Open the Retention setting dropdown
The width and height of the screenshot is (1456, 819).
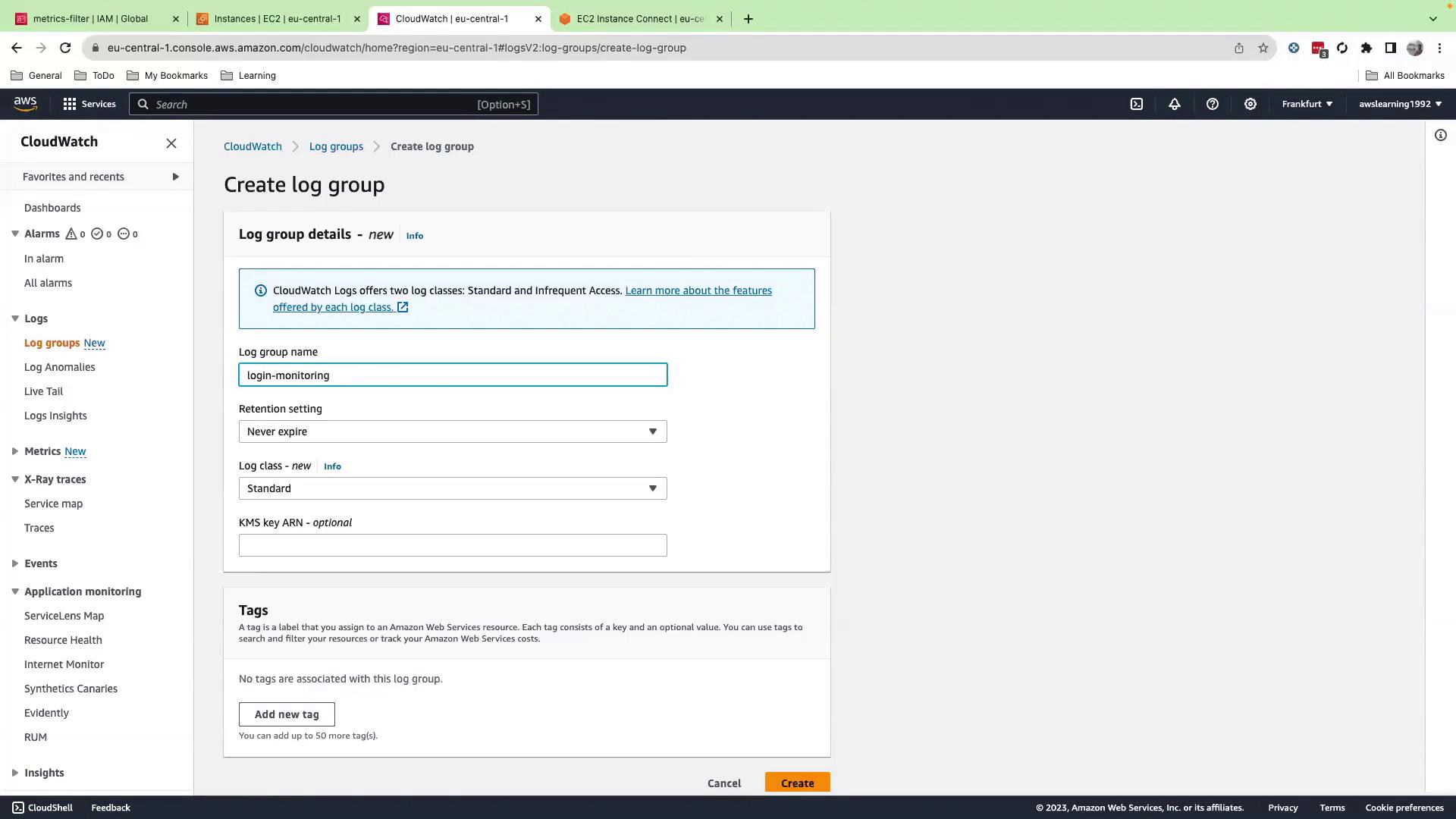pyautogui.click(x=453, y=431)
